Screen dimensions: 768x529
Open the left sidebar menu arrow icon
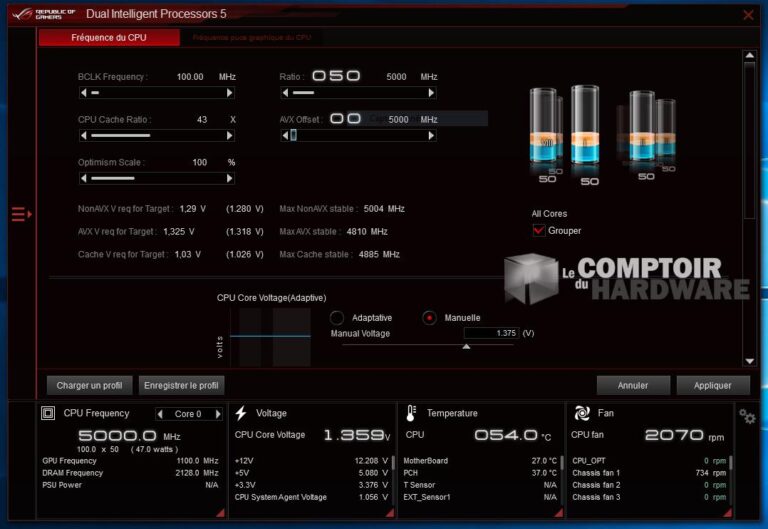(x=22, y=214)
